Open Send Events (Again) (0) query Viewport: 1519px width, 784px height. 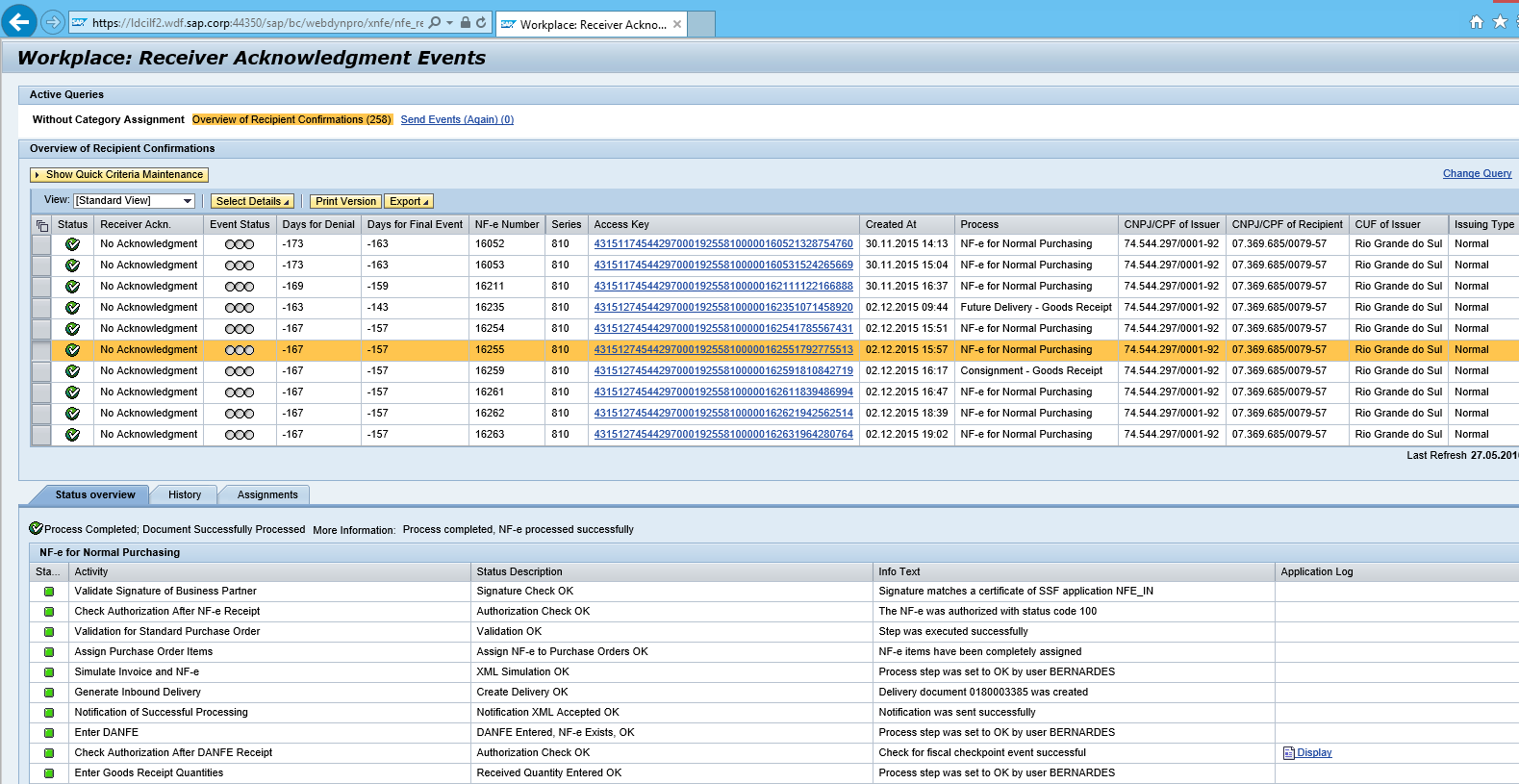tap(457, 119)
